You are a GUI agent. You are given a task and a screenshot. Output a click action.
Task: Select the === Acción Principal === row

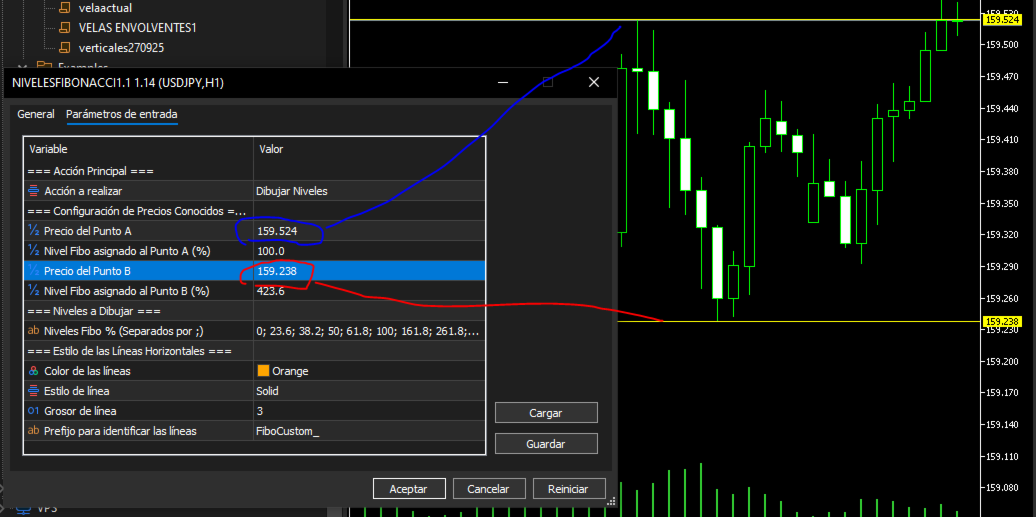pyautogui.click(x=254, y=171)
